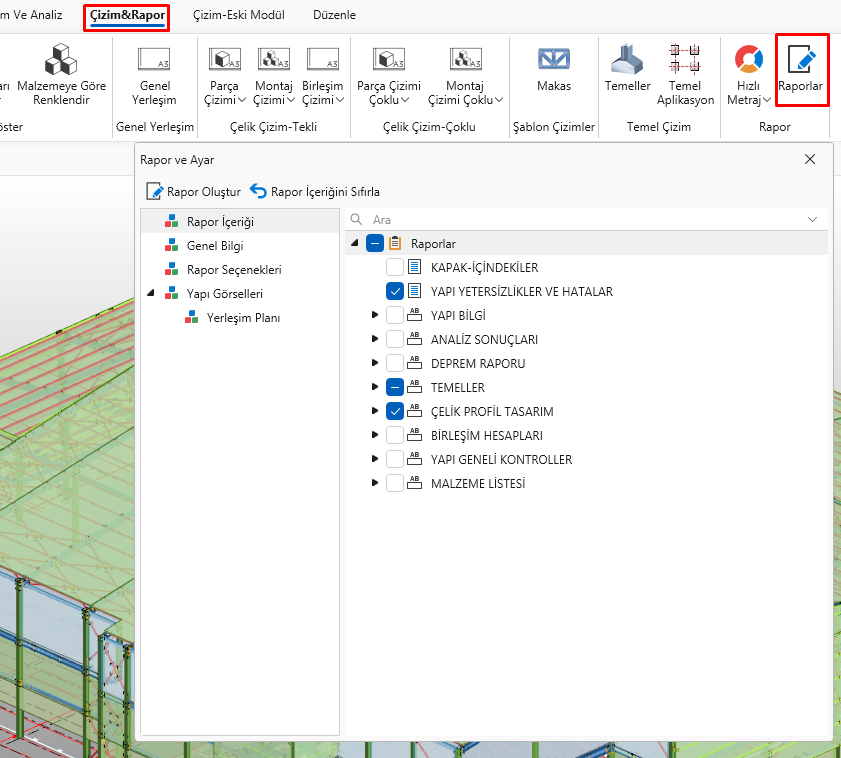Expand the YAPI BİLGİ tree node
841x758 pixels.
(375, 315)
